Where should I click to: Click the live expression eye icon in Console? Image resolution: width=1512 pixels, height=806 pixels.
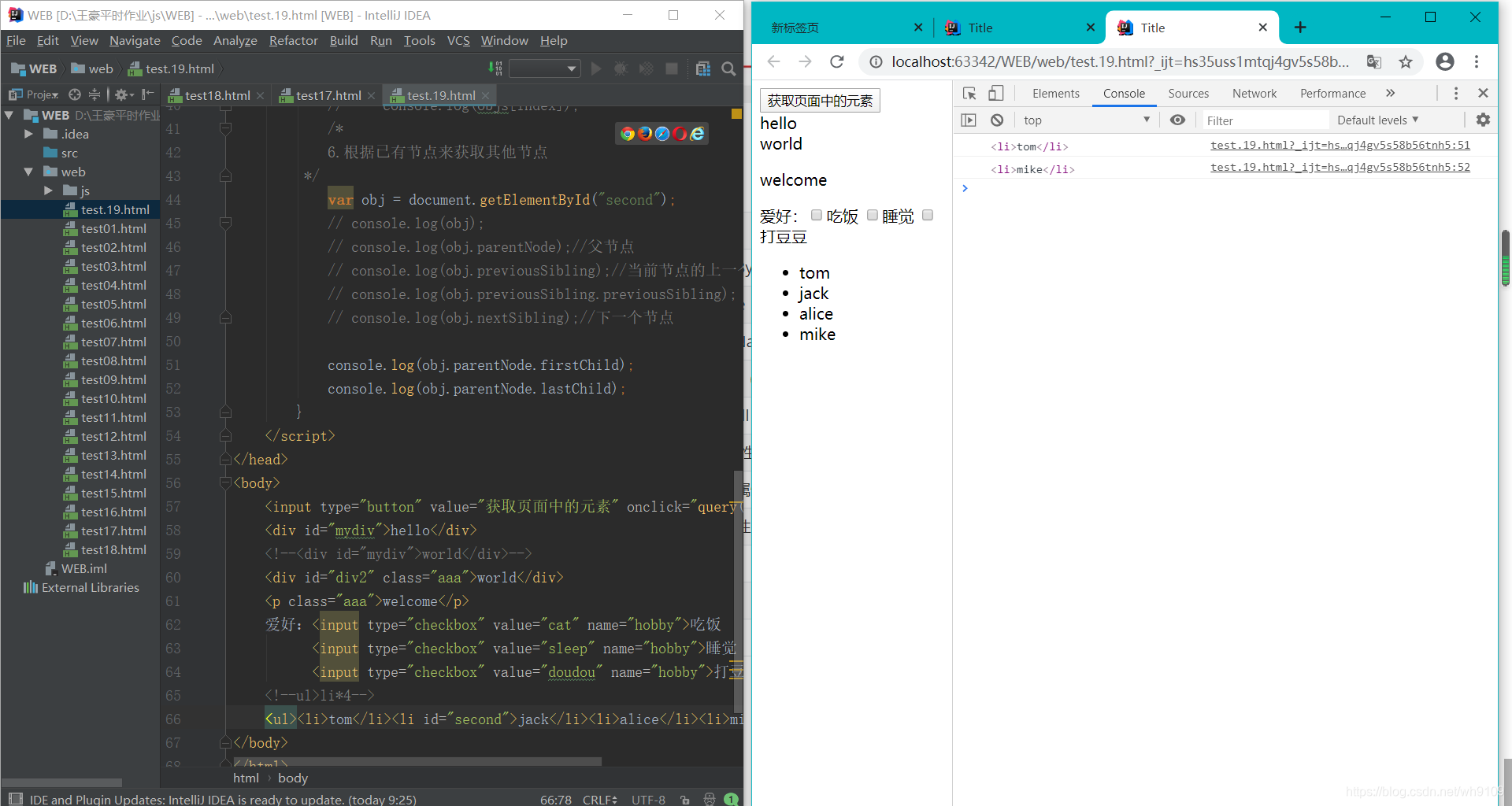tap(1177, 120)
